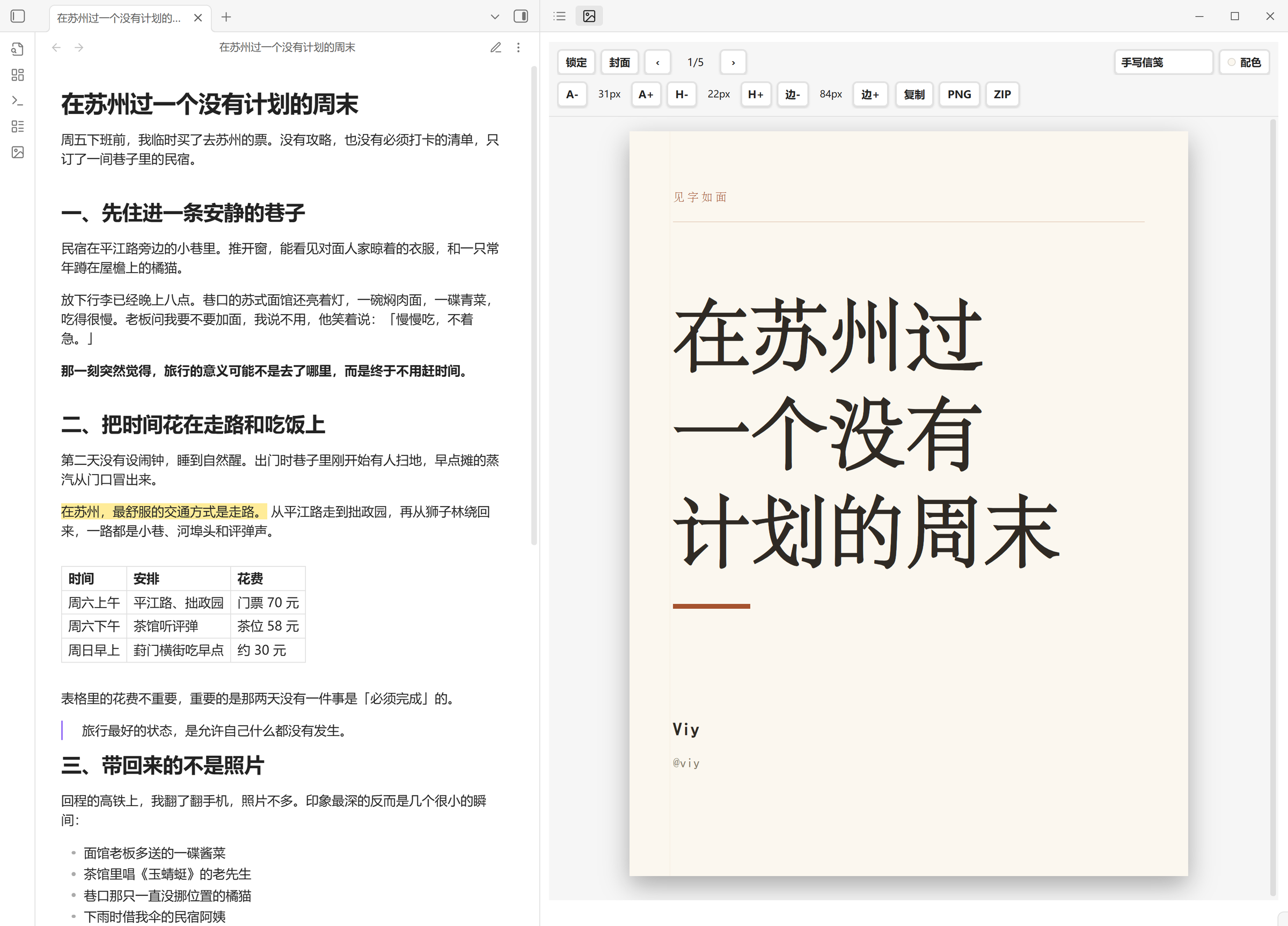Click the page indicator 1/5
This screenshot has width=1288, height=926.
pos(695,62)
